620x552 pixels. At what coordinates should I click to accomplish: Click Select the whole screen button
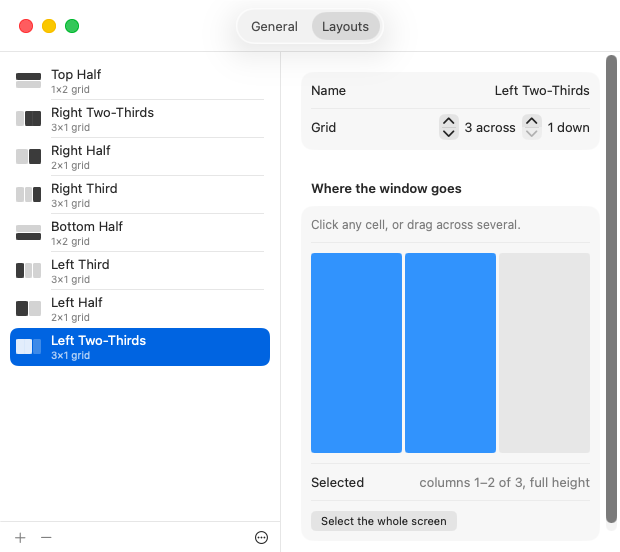pos(384,521)
